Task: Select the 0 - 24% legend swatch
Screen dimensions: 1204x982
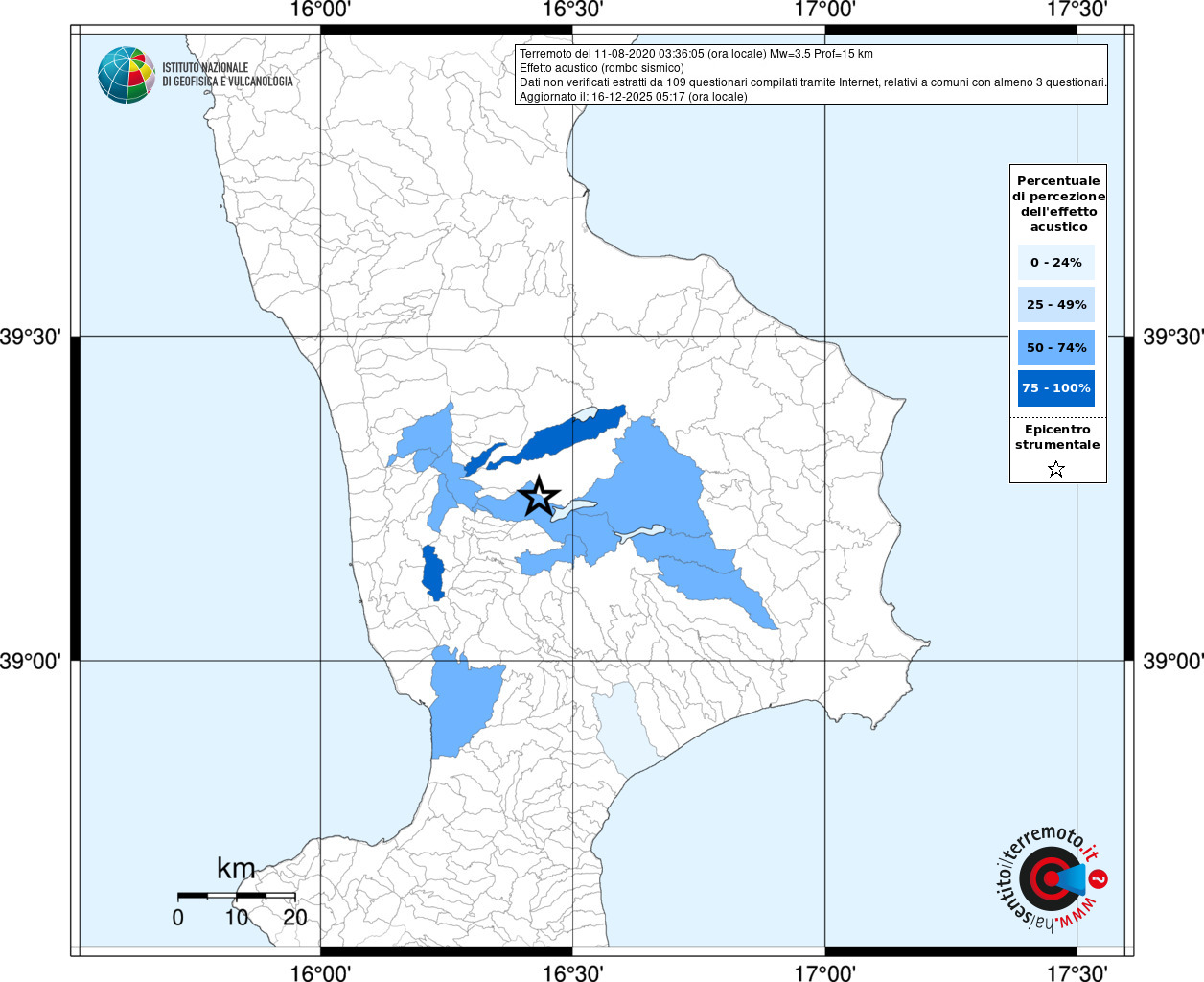Action: (1056, 262)
